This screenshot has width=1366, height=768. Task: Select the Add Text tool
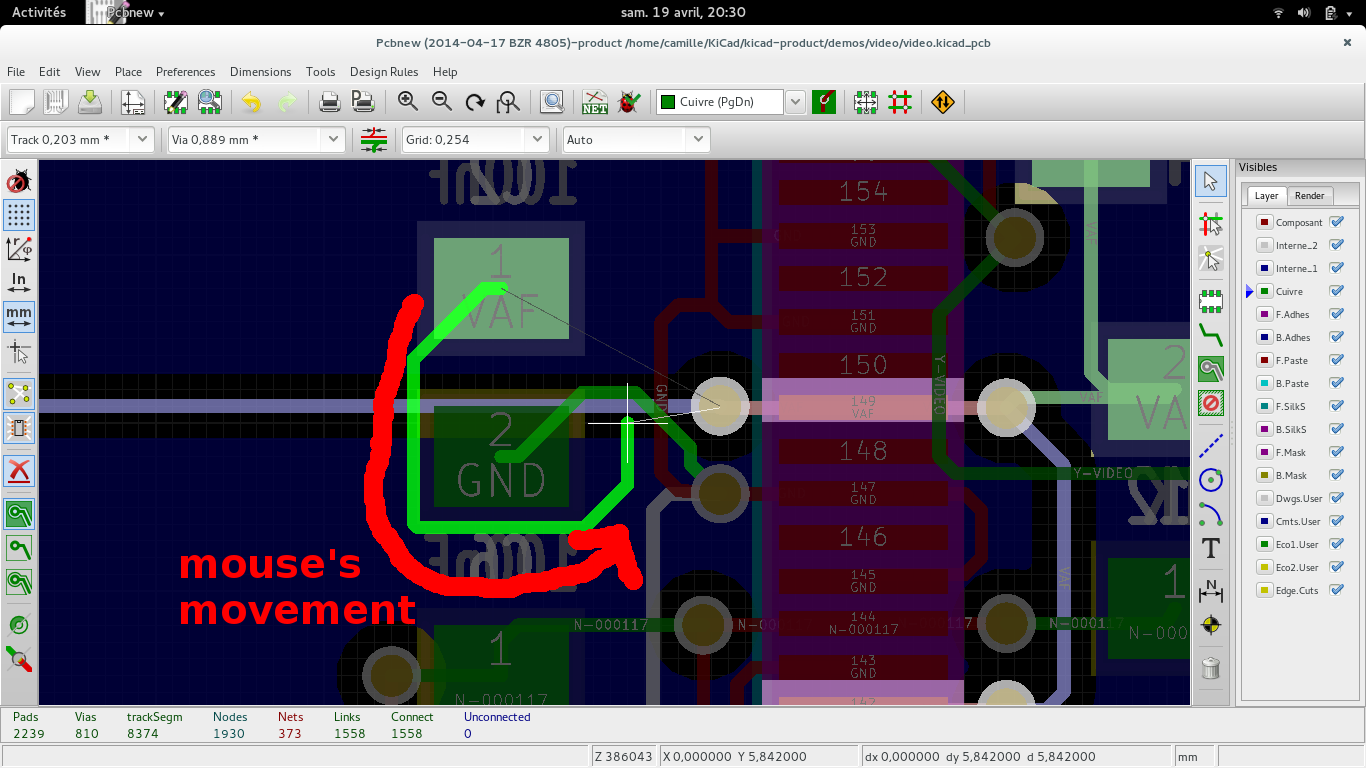1211,548
